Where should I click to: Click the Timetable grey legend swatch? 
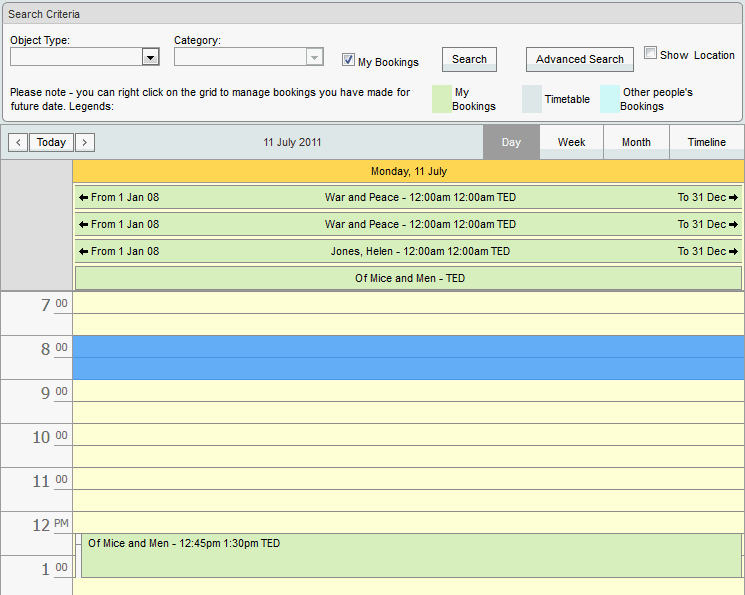pos(532,99)
